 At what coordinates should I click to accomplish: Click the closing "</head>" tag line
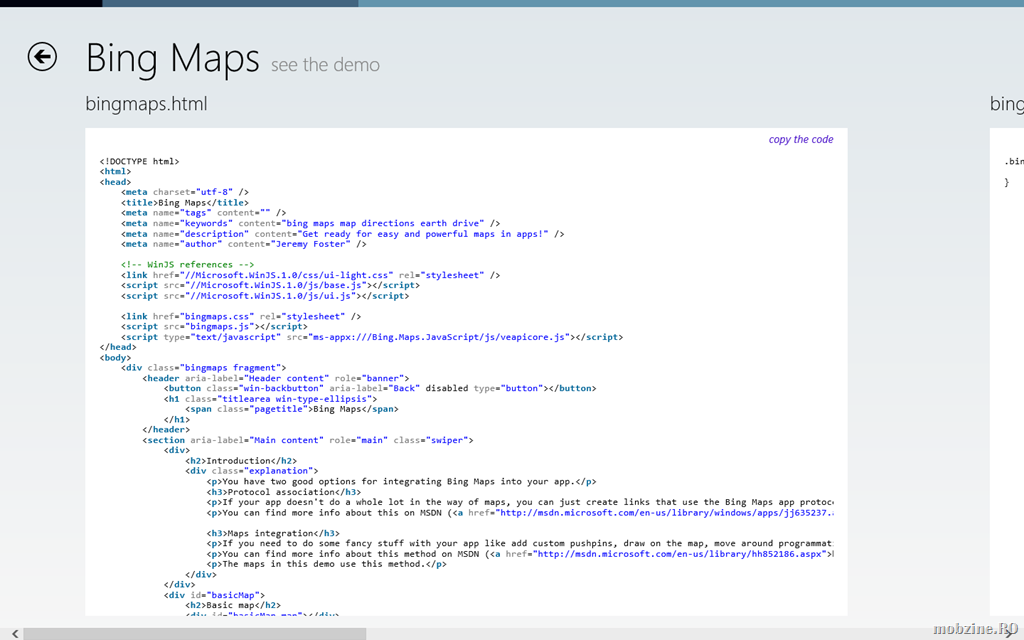click(x=118, y=347)
